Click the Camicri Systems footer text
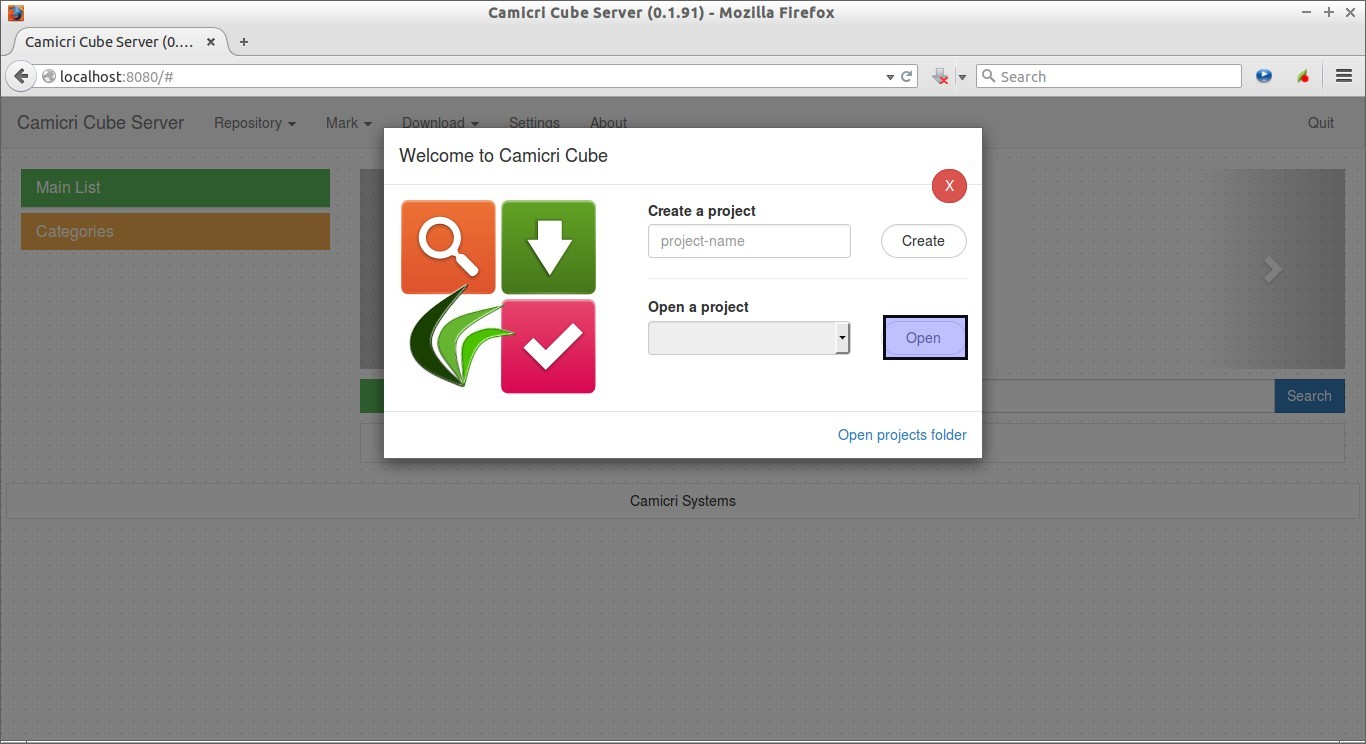This screenshot has height=744, width=1366. [683, 501]
